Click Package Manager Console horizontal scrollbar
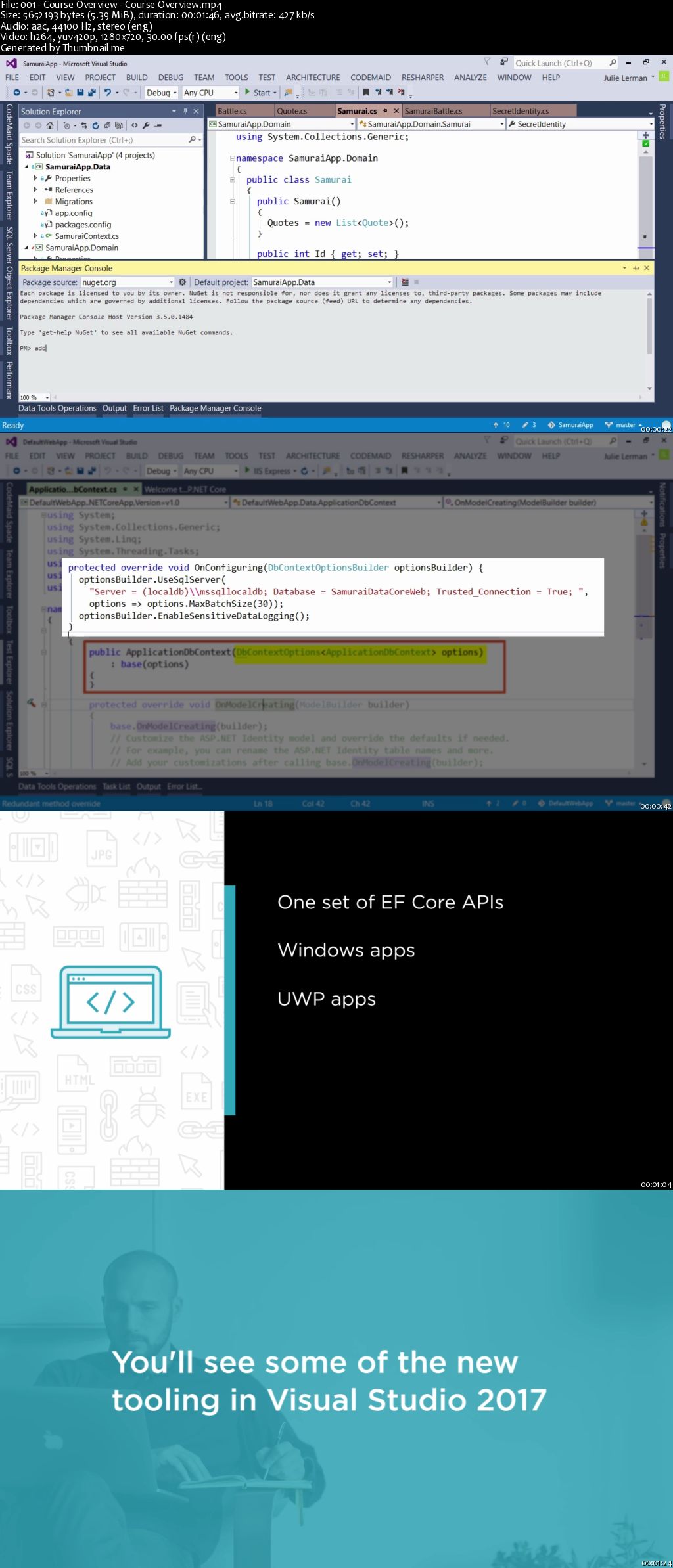The width and height of the screenshot is (673, 1568). point(347,397)
